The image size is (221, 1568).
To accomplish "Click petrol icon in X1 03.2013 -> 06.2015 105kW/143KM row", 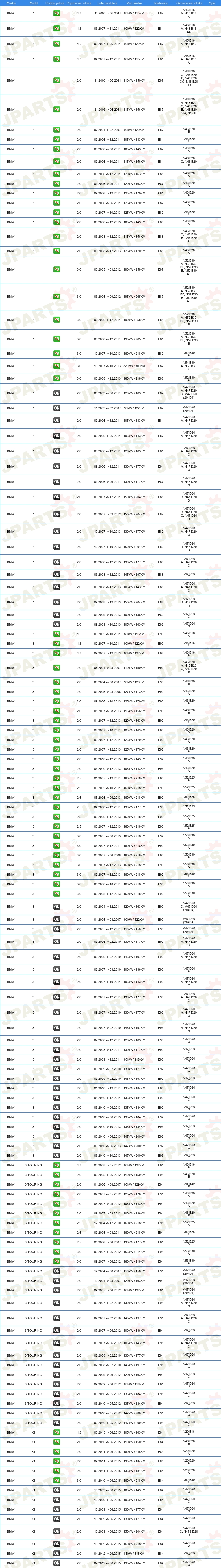I will 57,1432.
